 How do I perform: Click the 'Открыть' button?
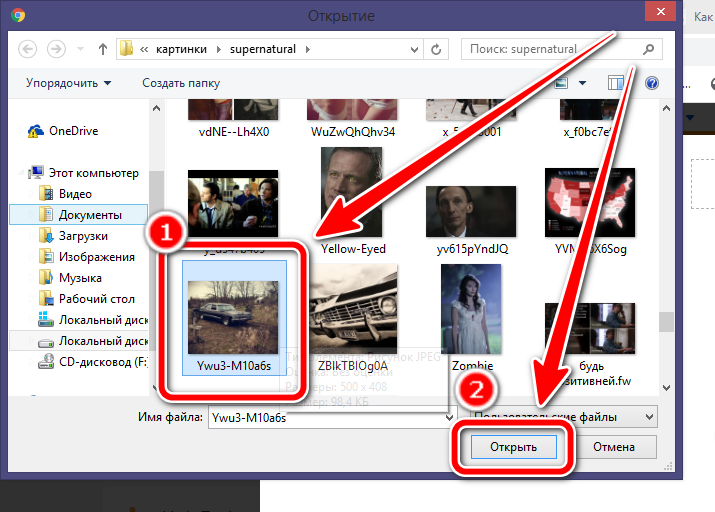coord(513,447)
